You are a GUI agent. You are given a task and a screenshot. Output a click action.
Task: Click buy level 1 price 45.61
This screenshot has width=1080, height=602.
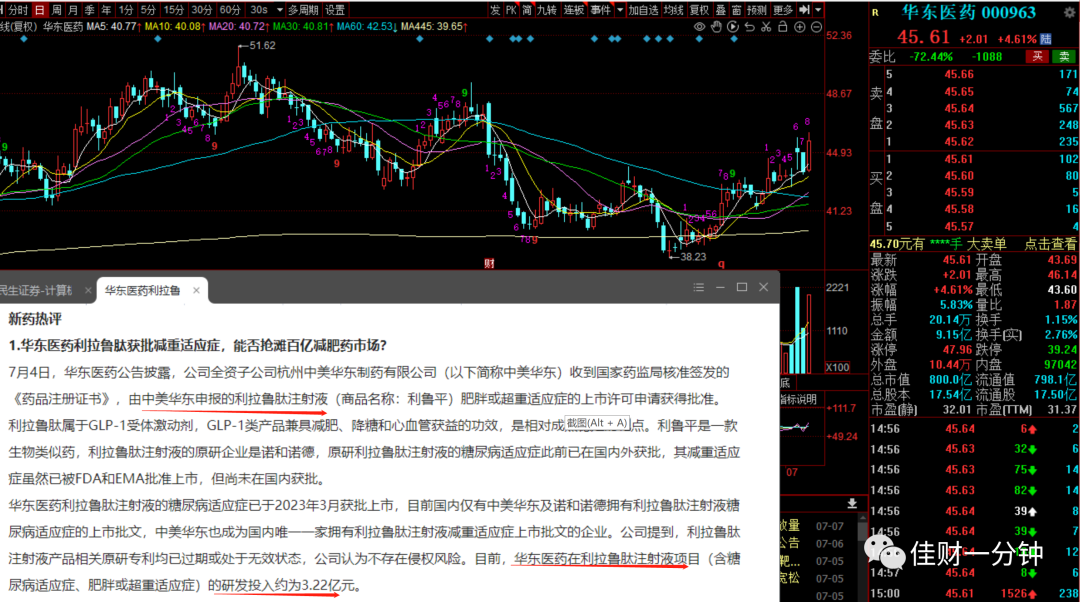959,159
